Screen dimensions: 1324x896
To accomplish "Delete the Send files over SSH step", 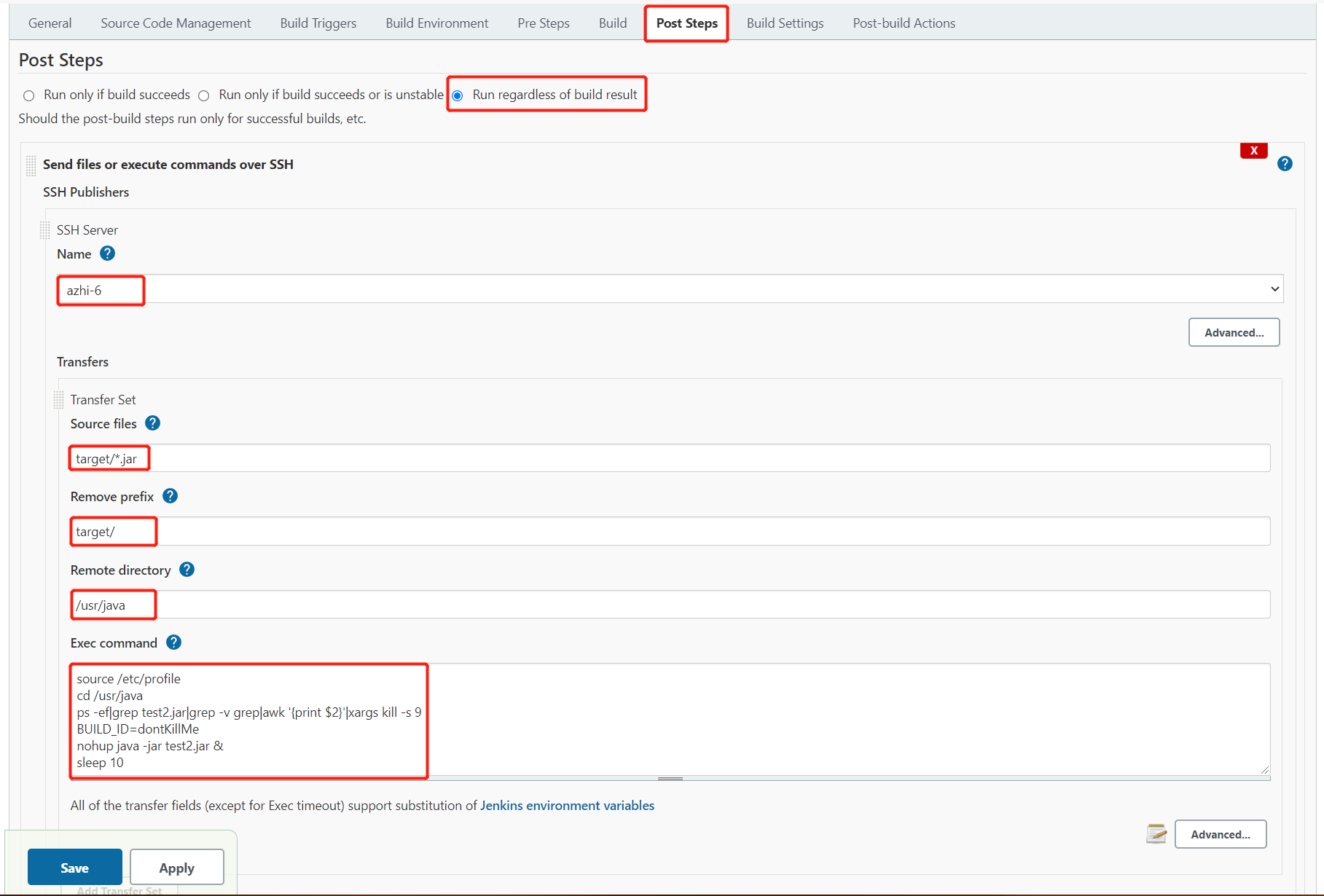I will click(x=1253, y=151).
